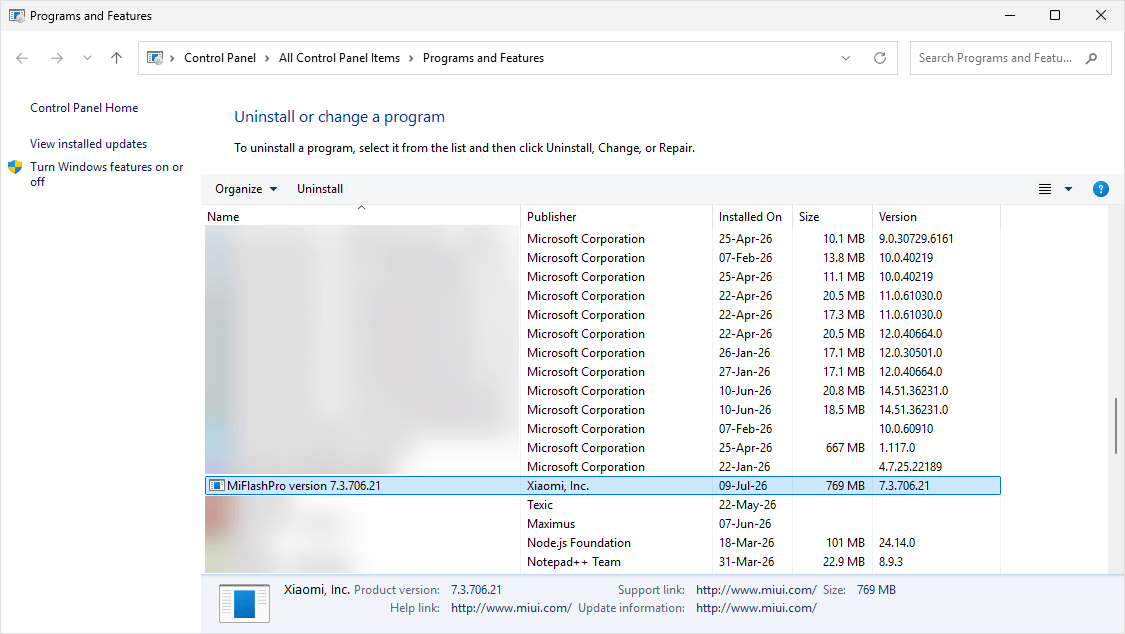Sort by the Publisher column header
The image size is (1125, 634).
pos(616,217)
